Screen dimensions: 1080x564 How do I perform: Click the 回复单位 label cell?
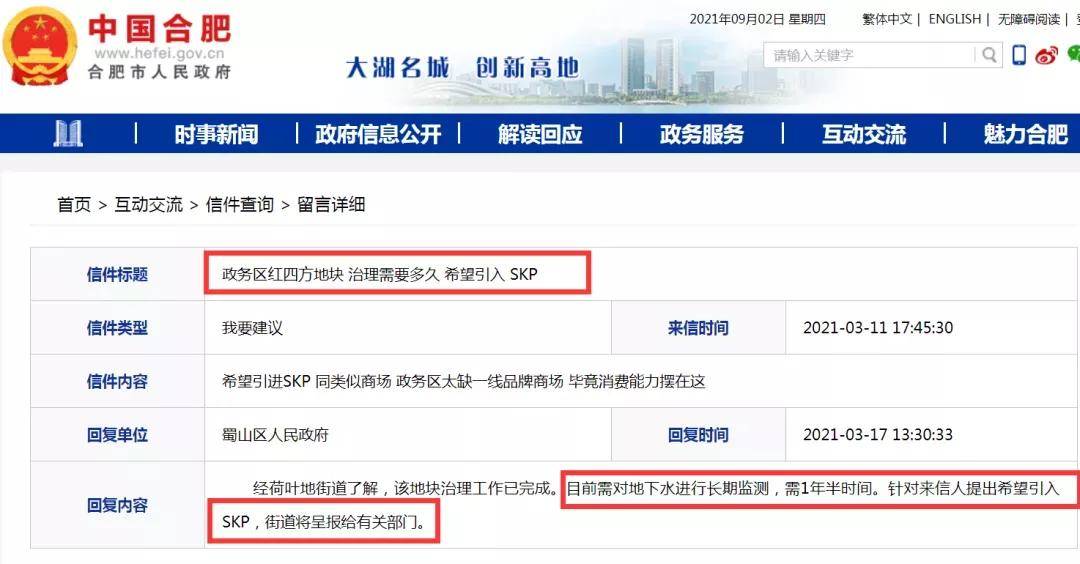[117, 435]
